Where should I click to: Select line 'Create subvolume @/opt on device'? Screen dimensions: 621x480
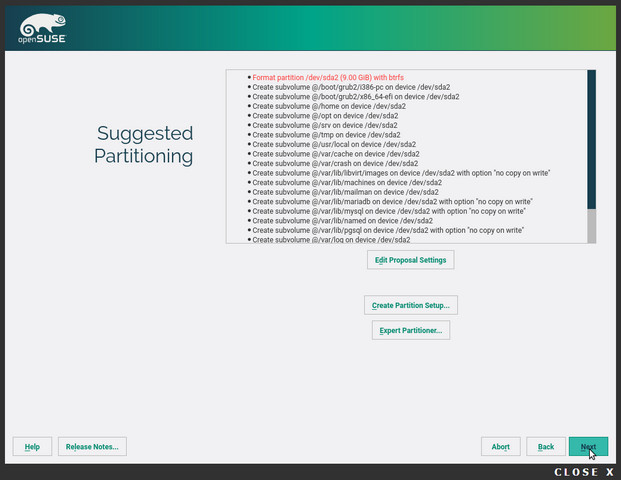click(x=325, y=116)
